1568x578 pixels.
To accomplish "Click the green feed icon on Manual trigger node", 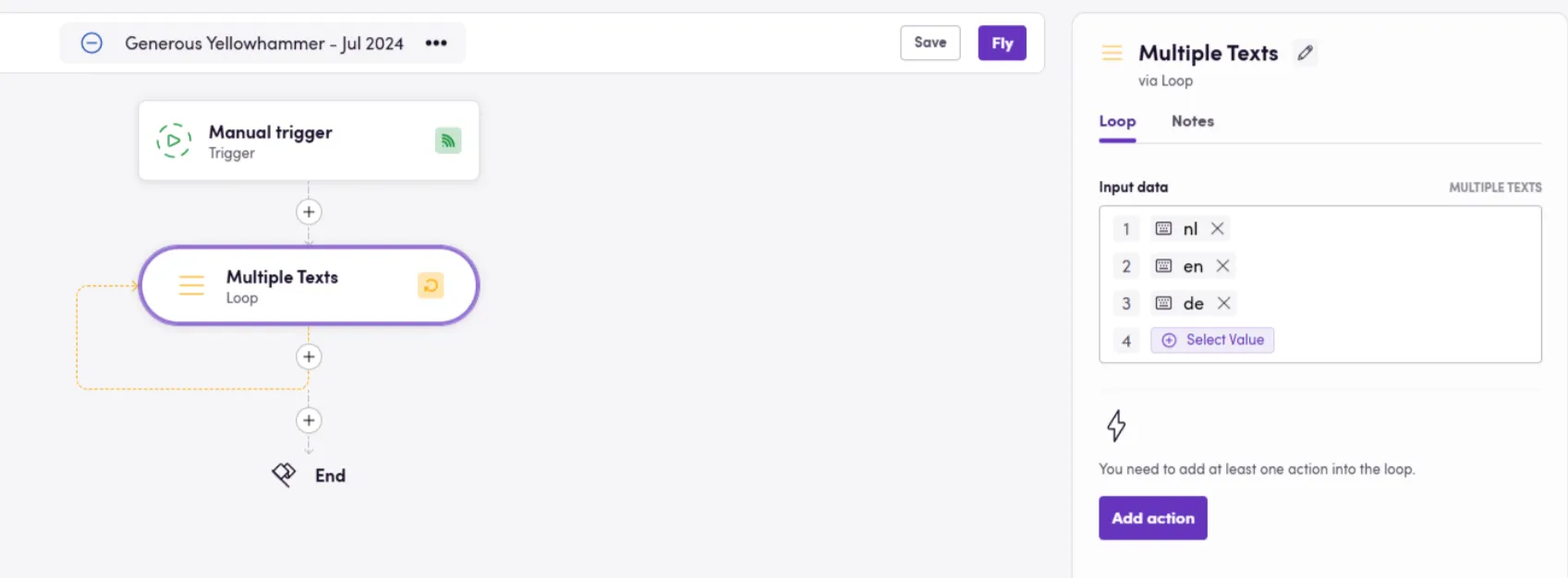I will [448, 140].
